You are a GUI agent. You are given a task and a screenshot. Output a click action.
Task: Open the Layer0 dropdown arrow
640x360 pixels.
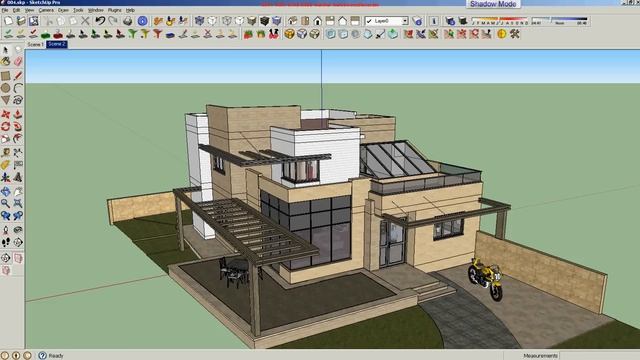pos(405,20)
